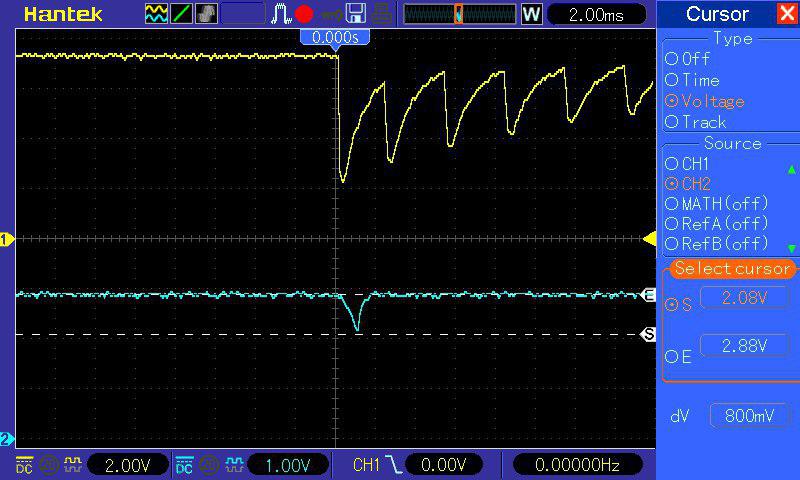Image resolution: width=800 pixels, height=480 pixels.
Task: Click the empty status box in top bar
Action: pos(243,14)
